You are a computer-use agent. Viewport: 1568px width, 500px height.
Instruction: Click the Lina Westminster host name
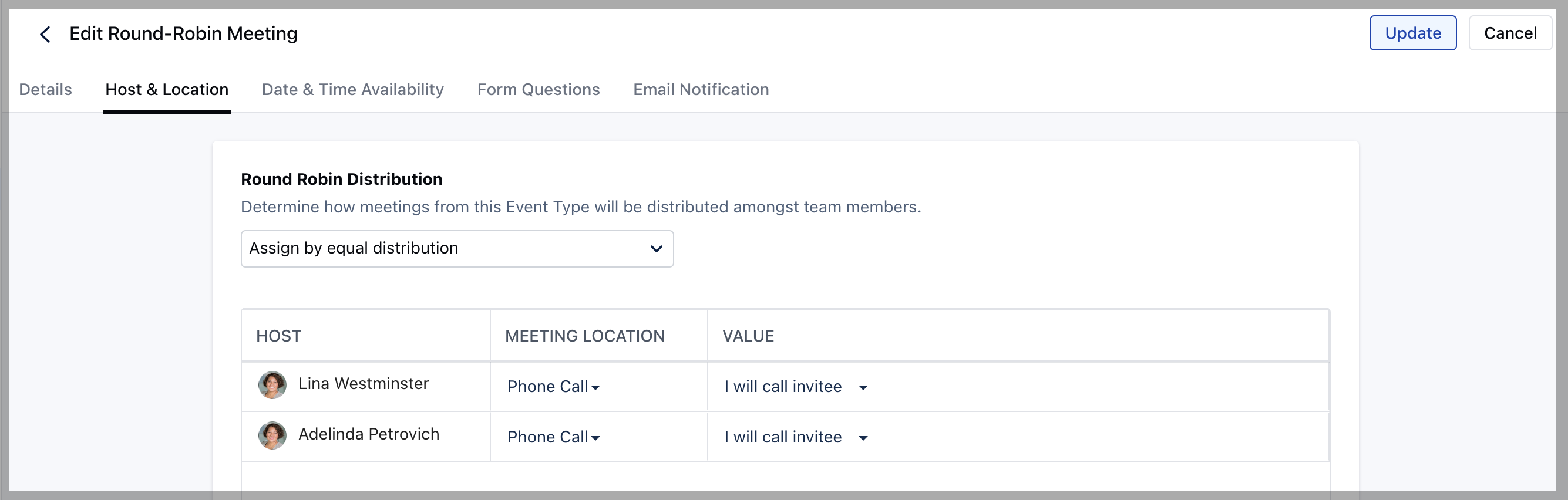tap(364, 384)
